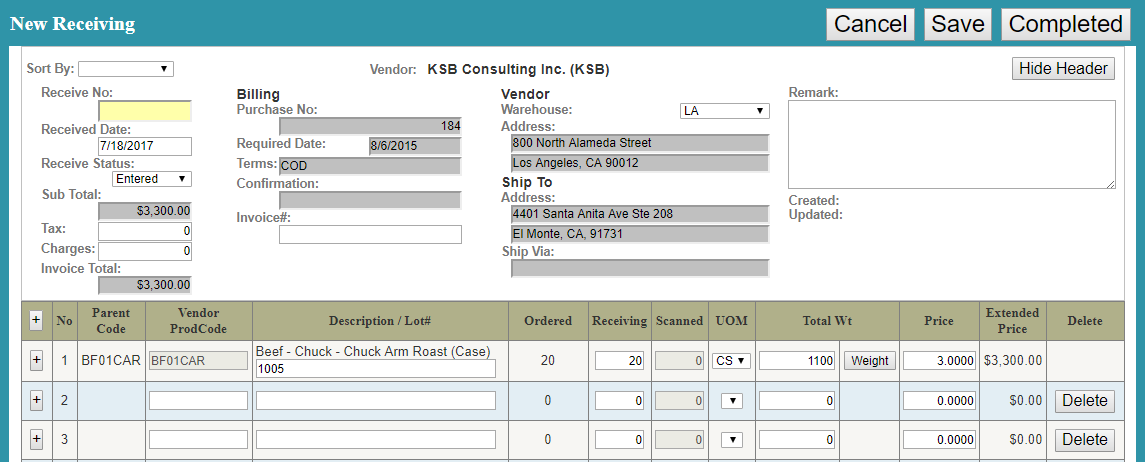This screenshot has width=1147, height=462.
Task: Edit the Total Wt field showing 1100
Action: [797, 360]
